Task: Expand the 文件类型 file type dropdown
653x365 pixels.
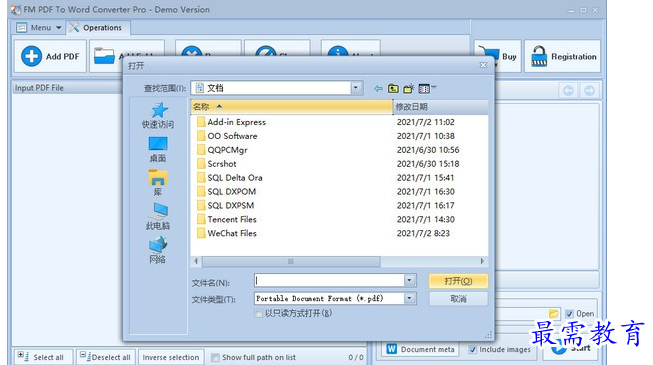Action: tap(410, 298)
